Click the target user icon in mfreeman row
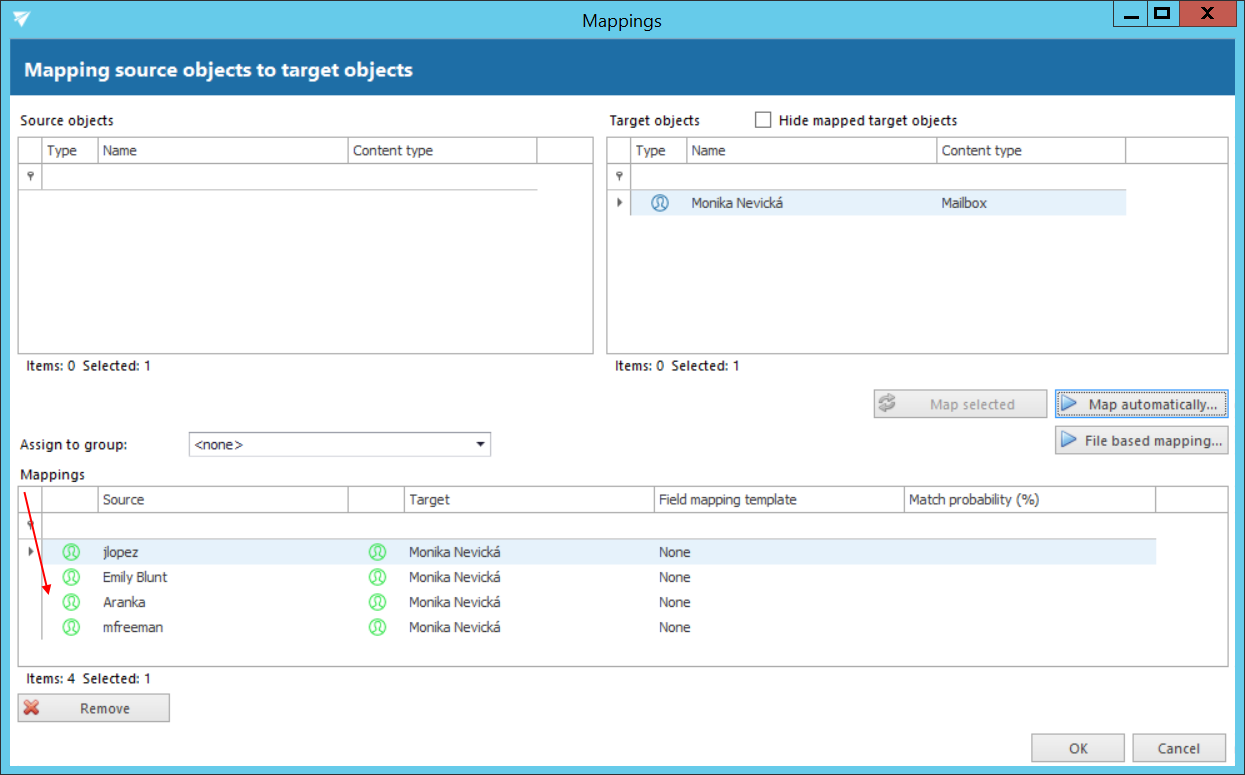This screenshot has height=775, width=1245. coord(377,627)
